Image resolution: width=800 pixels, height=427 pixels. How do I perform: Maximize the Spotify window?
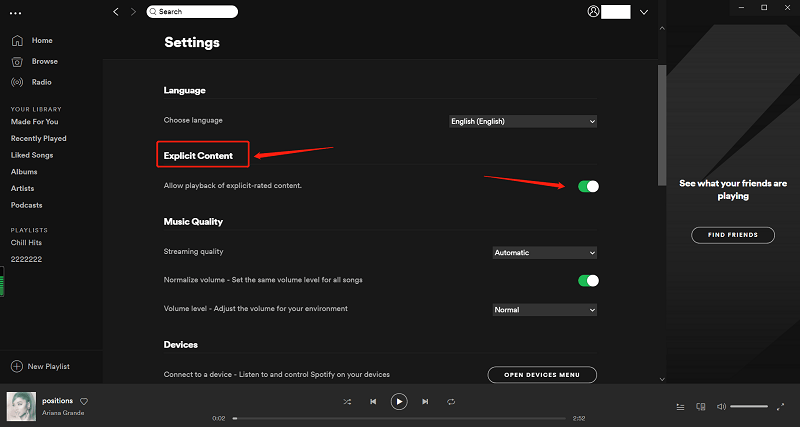pos(764,7)
